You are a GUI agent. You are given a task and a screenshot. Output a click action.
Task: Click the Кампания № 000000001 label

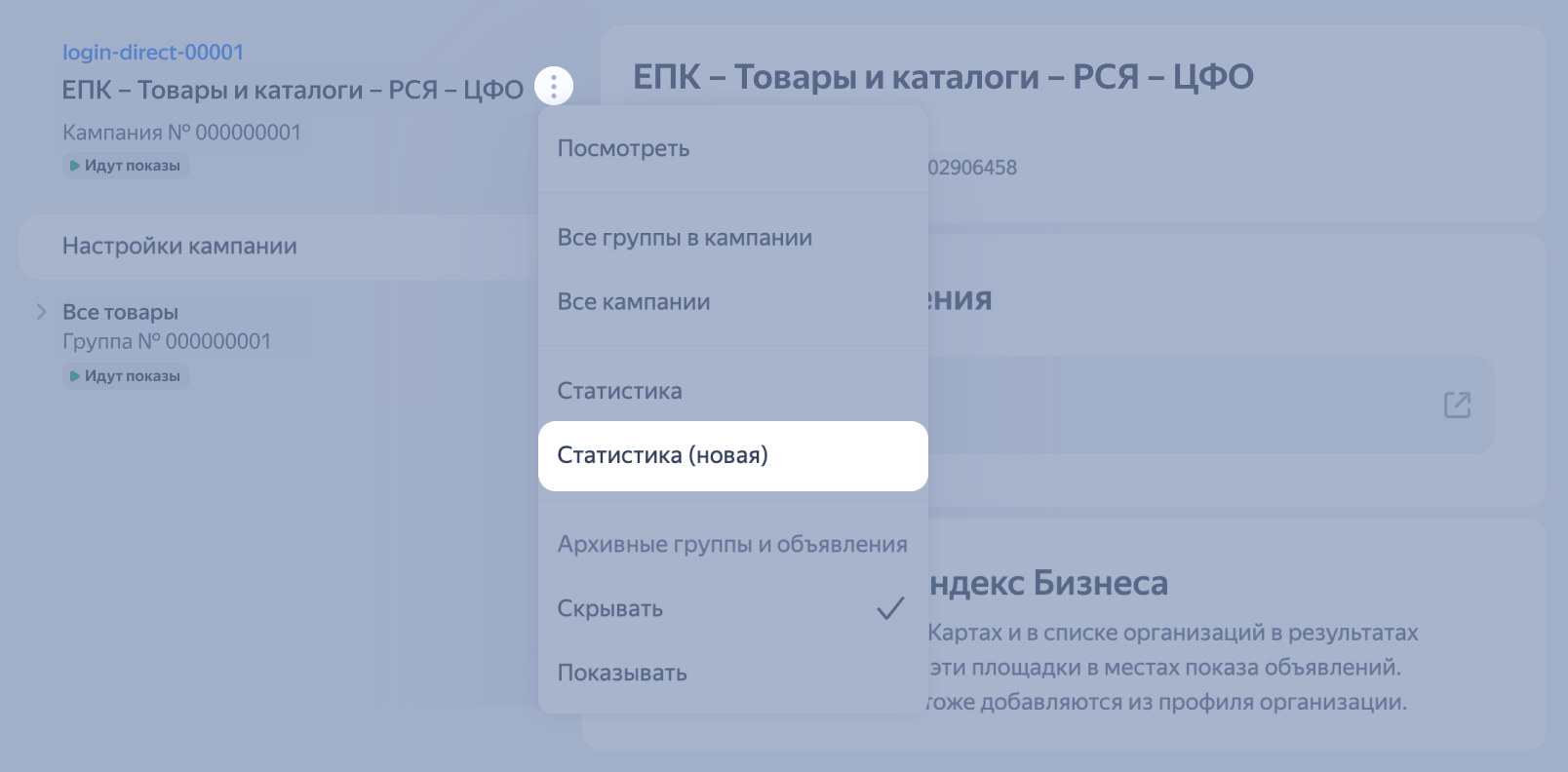(x=181, y=133)
